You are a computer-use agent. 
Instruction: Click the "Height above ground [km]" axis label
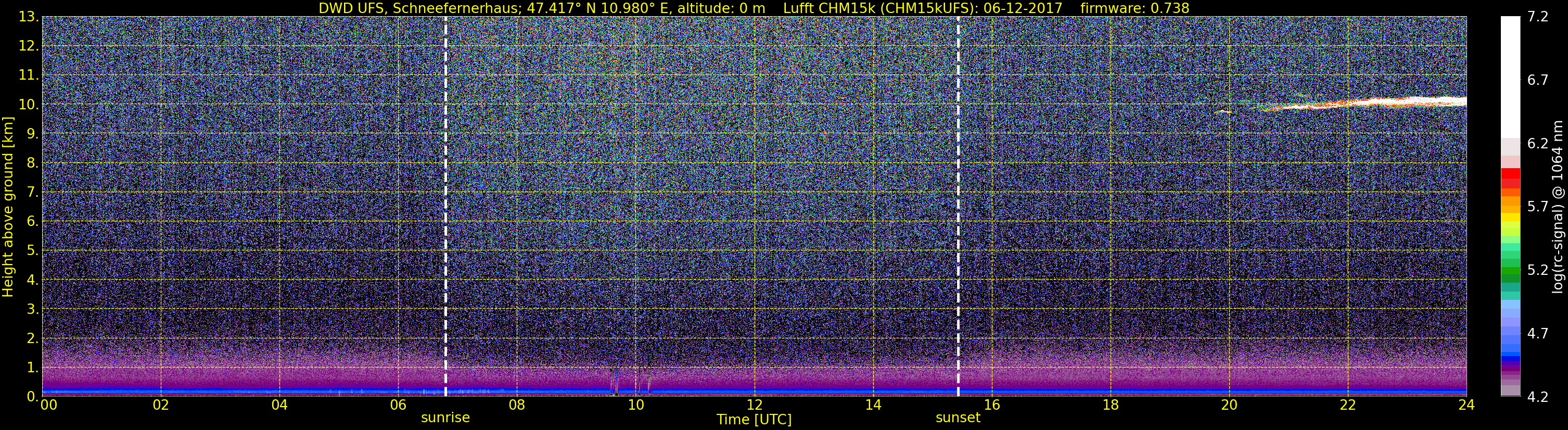8,207
